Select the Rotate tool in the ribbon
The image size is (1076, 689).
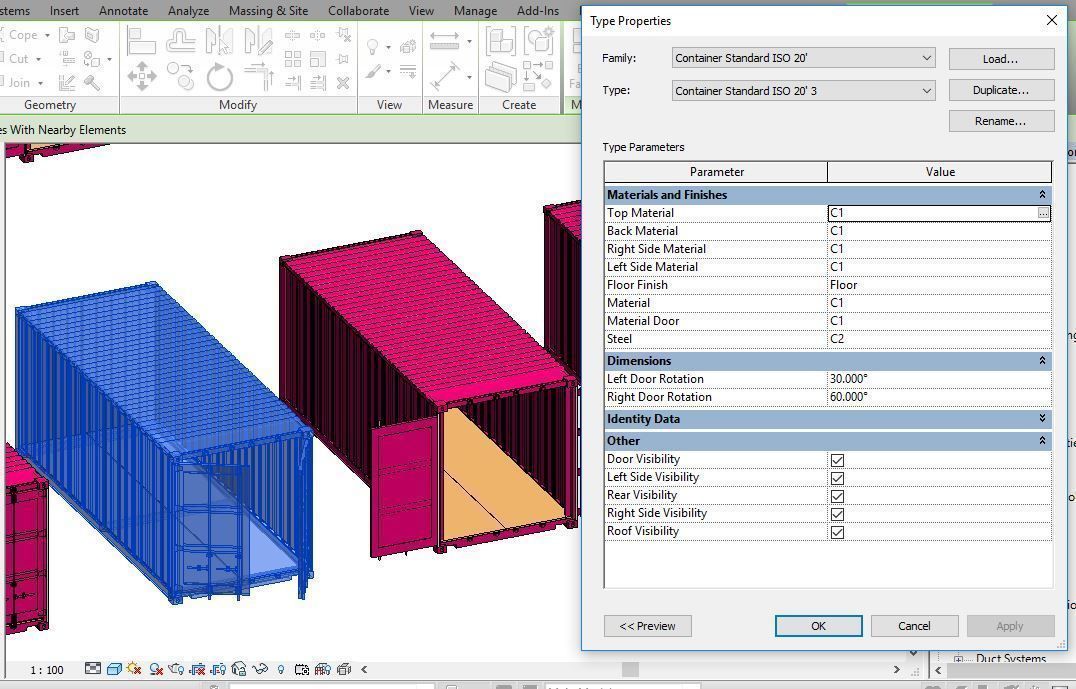[x=219, y=76]
